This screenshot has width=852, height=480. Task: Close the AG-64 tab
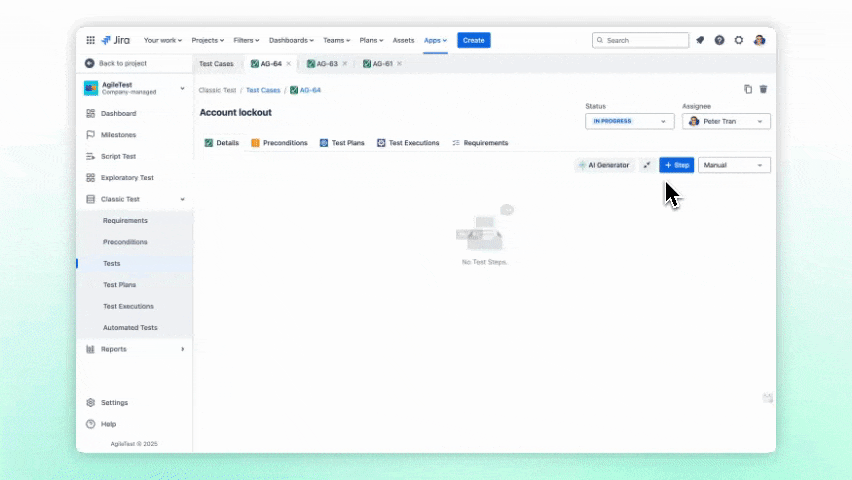(289, 64)
